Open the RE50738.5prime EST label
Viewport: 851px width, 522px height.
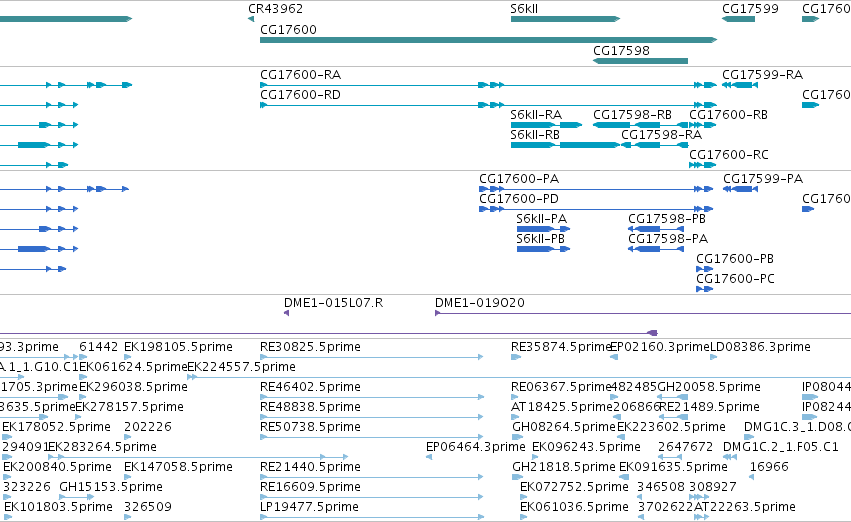point(310,427)
